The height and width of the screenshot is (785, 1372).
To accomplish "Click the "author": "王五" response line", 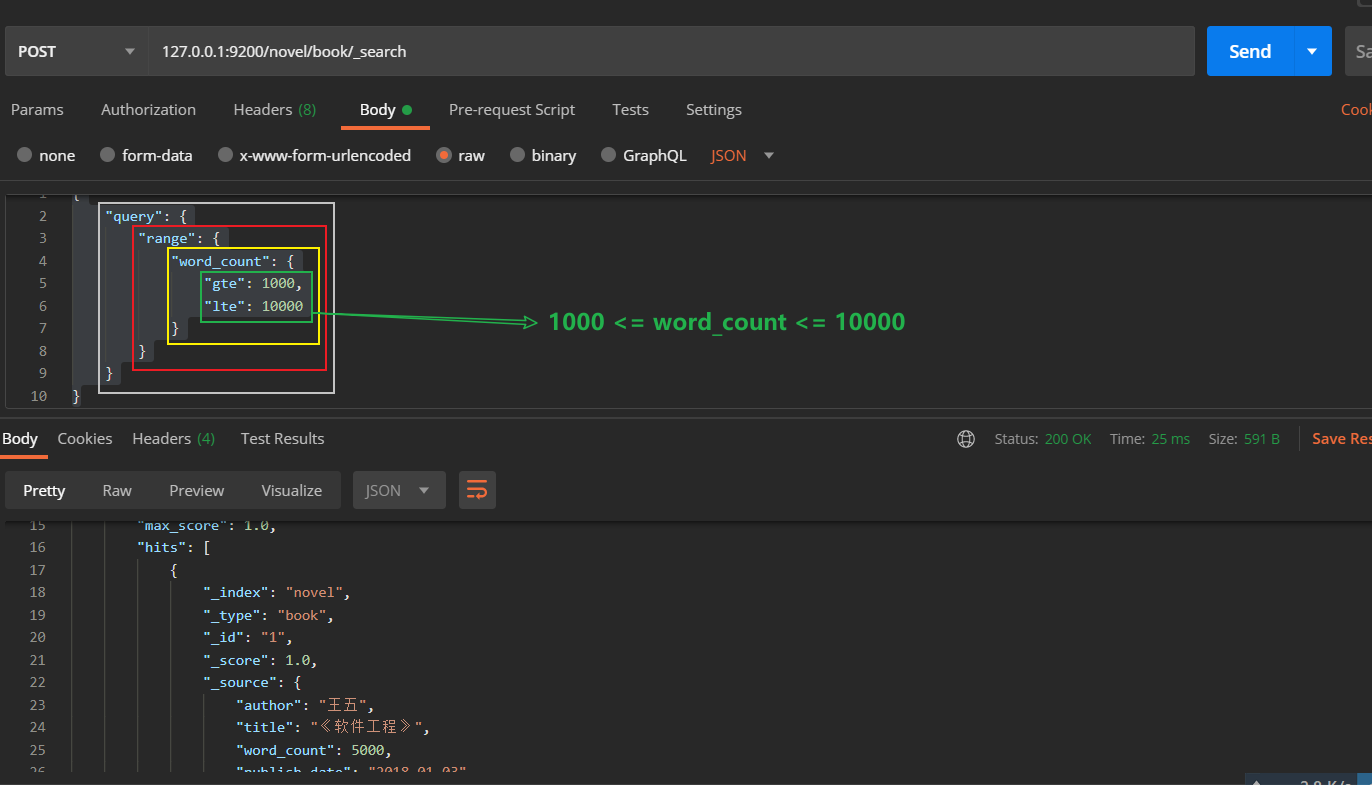I will tap(305, 705).
